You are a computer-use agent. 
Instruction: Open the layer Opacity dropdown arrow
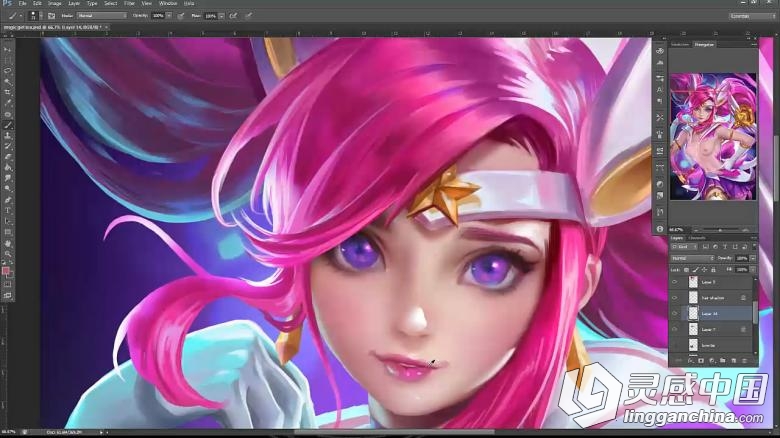point(753,258)
